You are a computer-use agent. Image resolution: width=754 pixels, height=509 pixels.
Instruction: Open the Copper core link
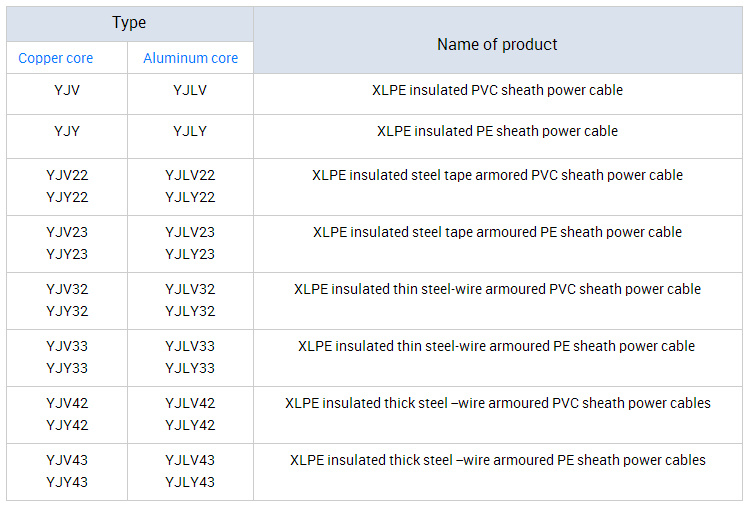[55, 58]
